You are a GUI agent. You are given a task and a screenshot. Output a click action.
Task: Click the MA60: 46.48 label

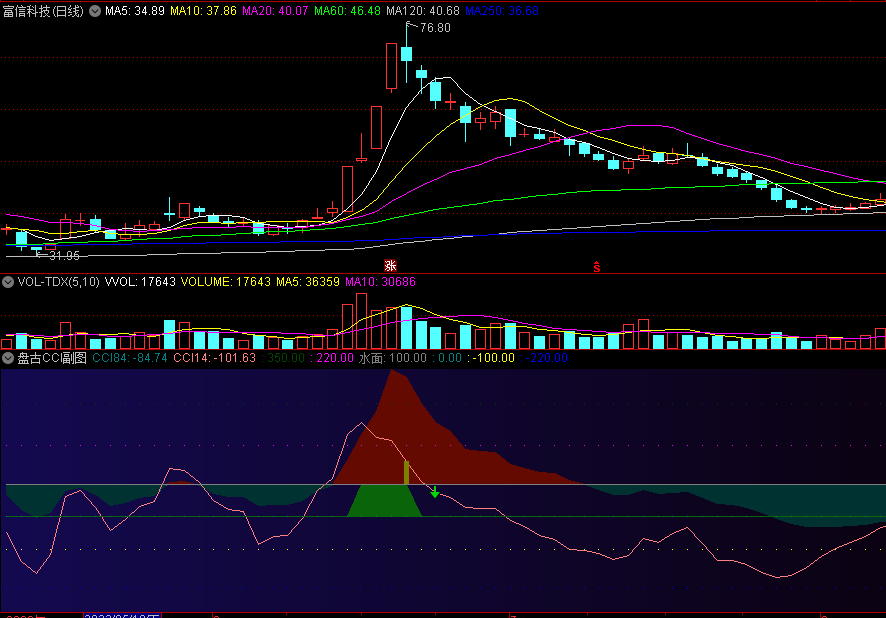[x=347, y=11]
